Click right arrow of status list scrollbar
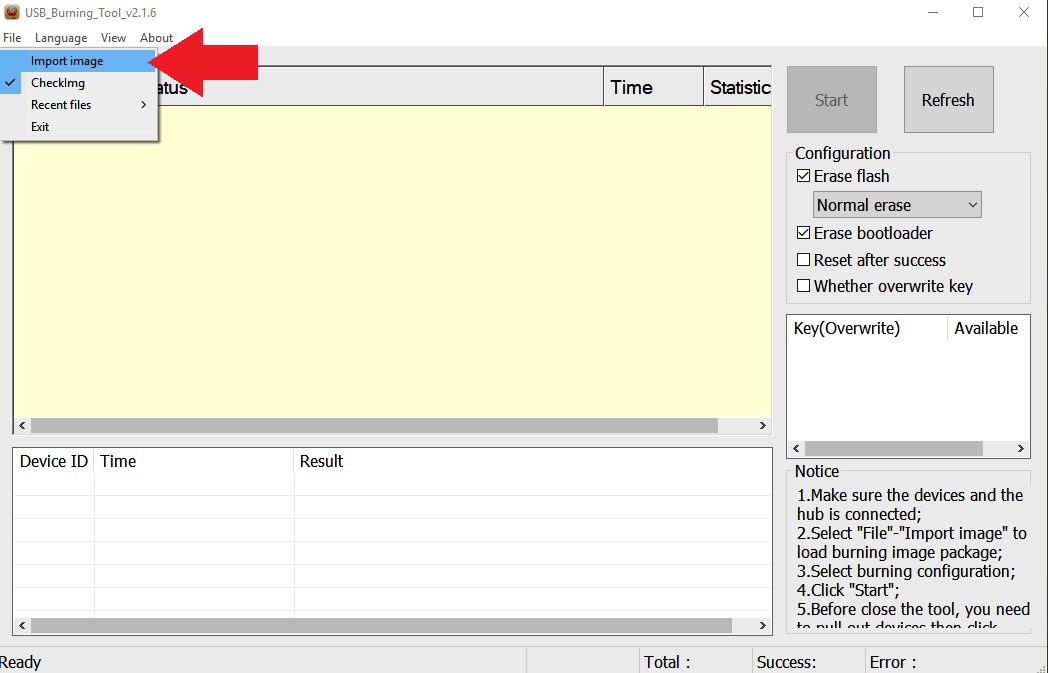 point(763,426)
